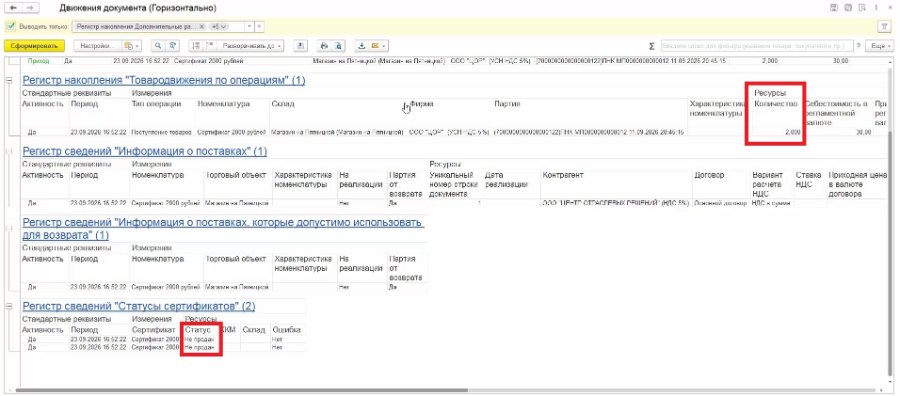Select the 'Дата реализации' column header
Viewport: 900px width, 396px height.
(x=506, y=180)
